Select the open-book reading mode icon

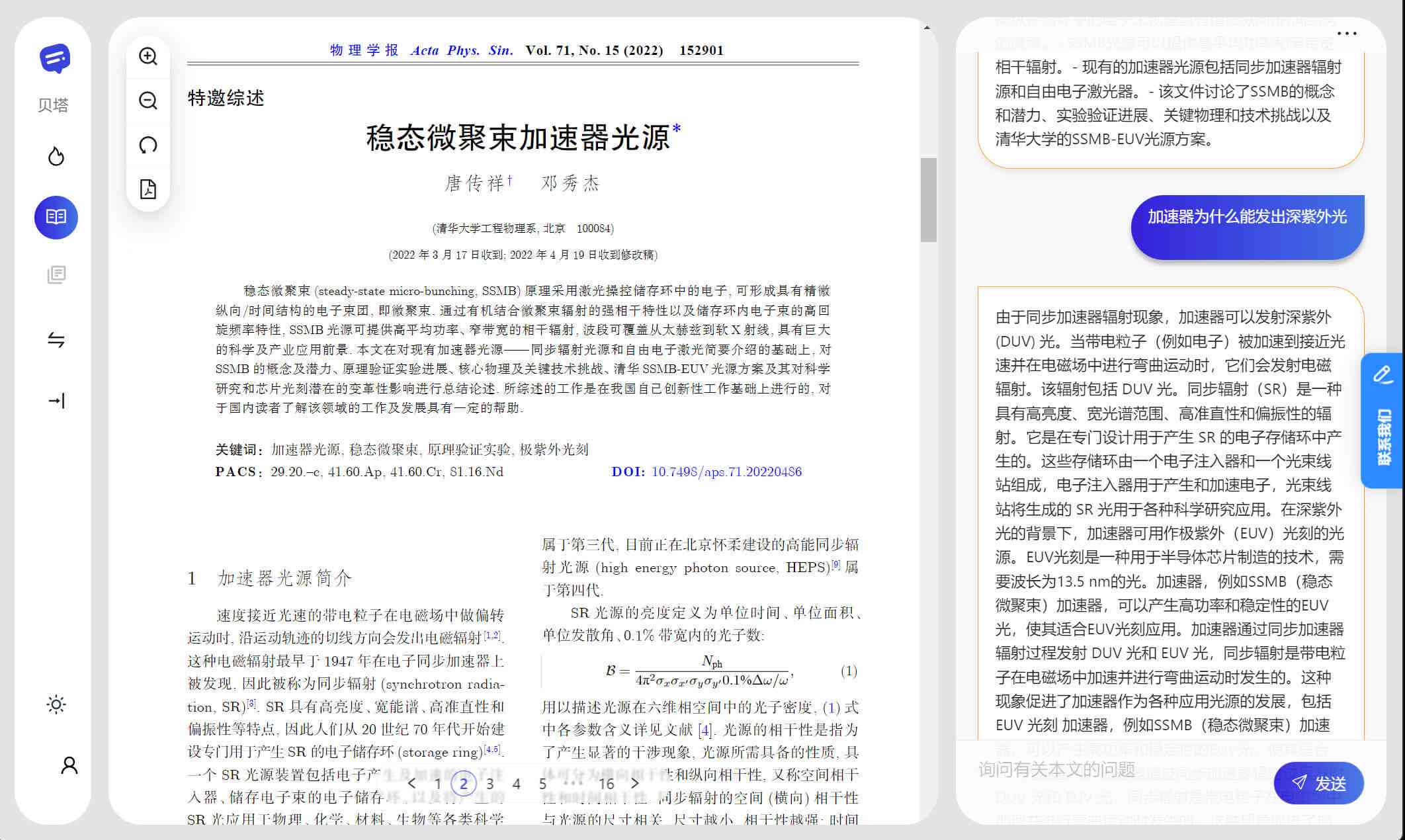pos(56,217)
